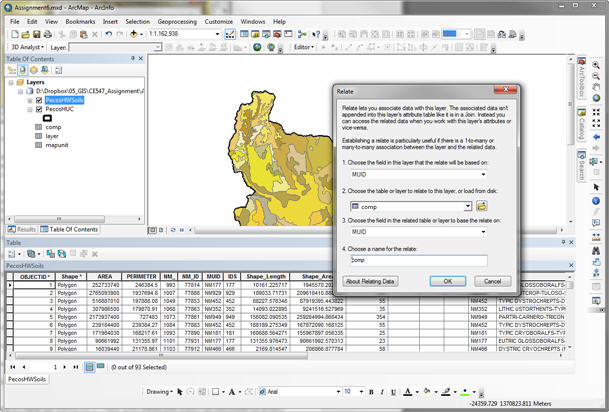The height and width of the screenshot is (412, 609).
Task: Toggle Show selected records button in Table
Action: coord(101,366)
